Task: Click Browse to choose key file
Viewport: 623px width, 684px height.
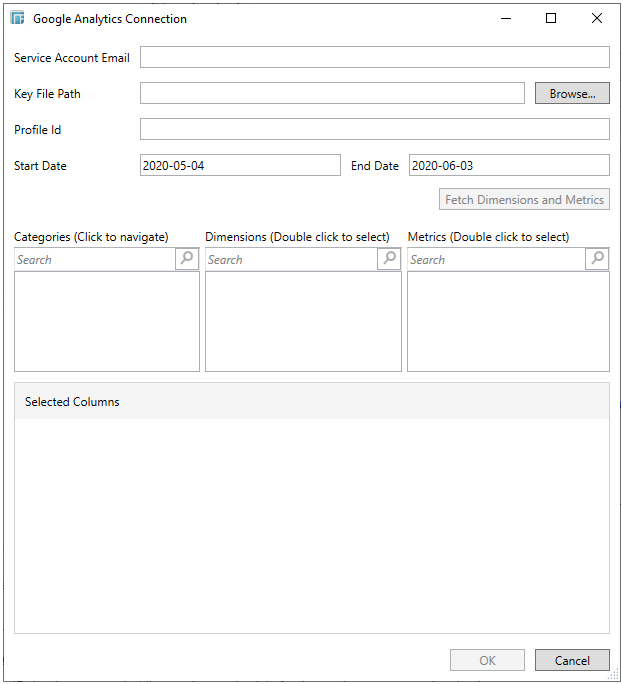Action: click(x=572, y=93)
